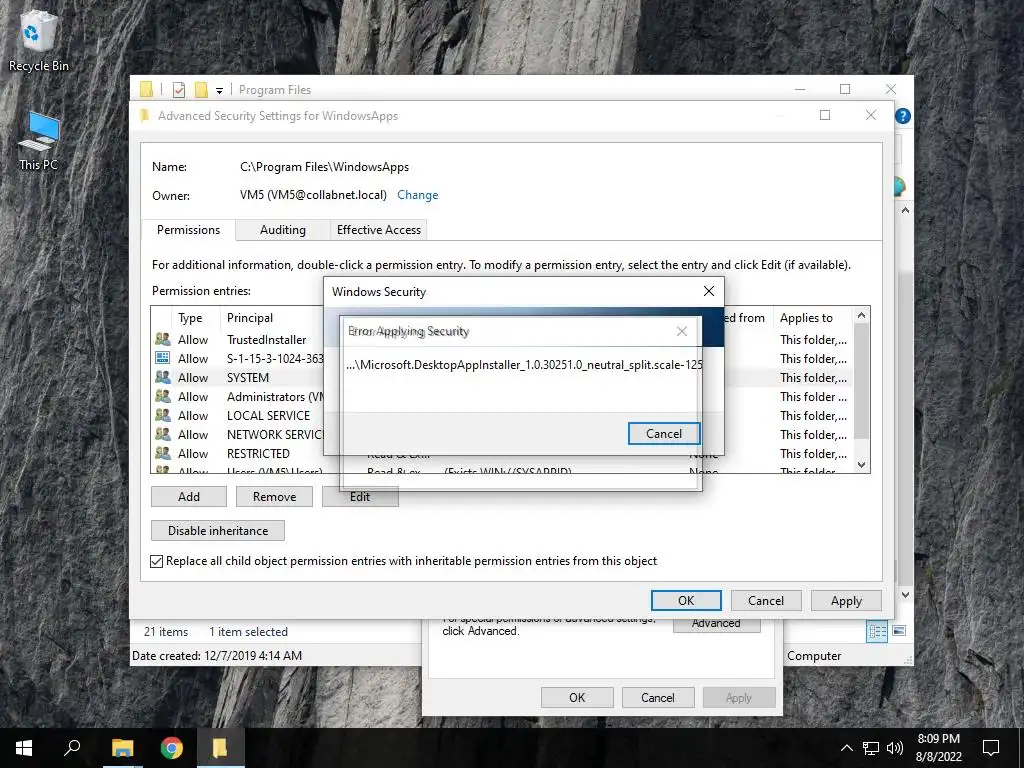1024x768 pixels.
Task: Click the Advanced button in Properties dialog
Action: [716, 624]
